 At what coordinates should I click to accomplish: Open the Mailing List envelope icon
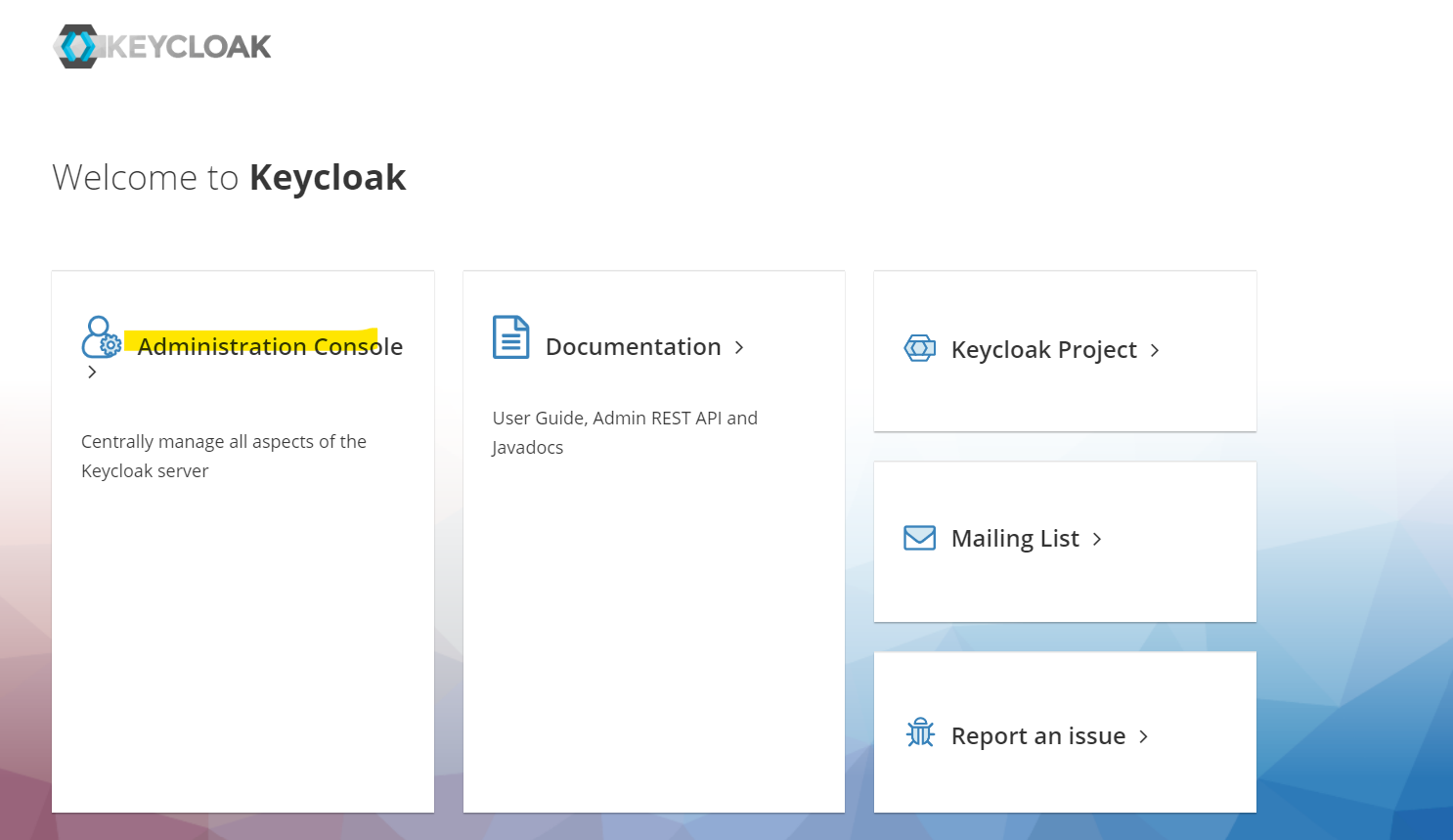click(919, 537)
